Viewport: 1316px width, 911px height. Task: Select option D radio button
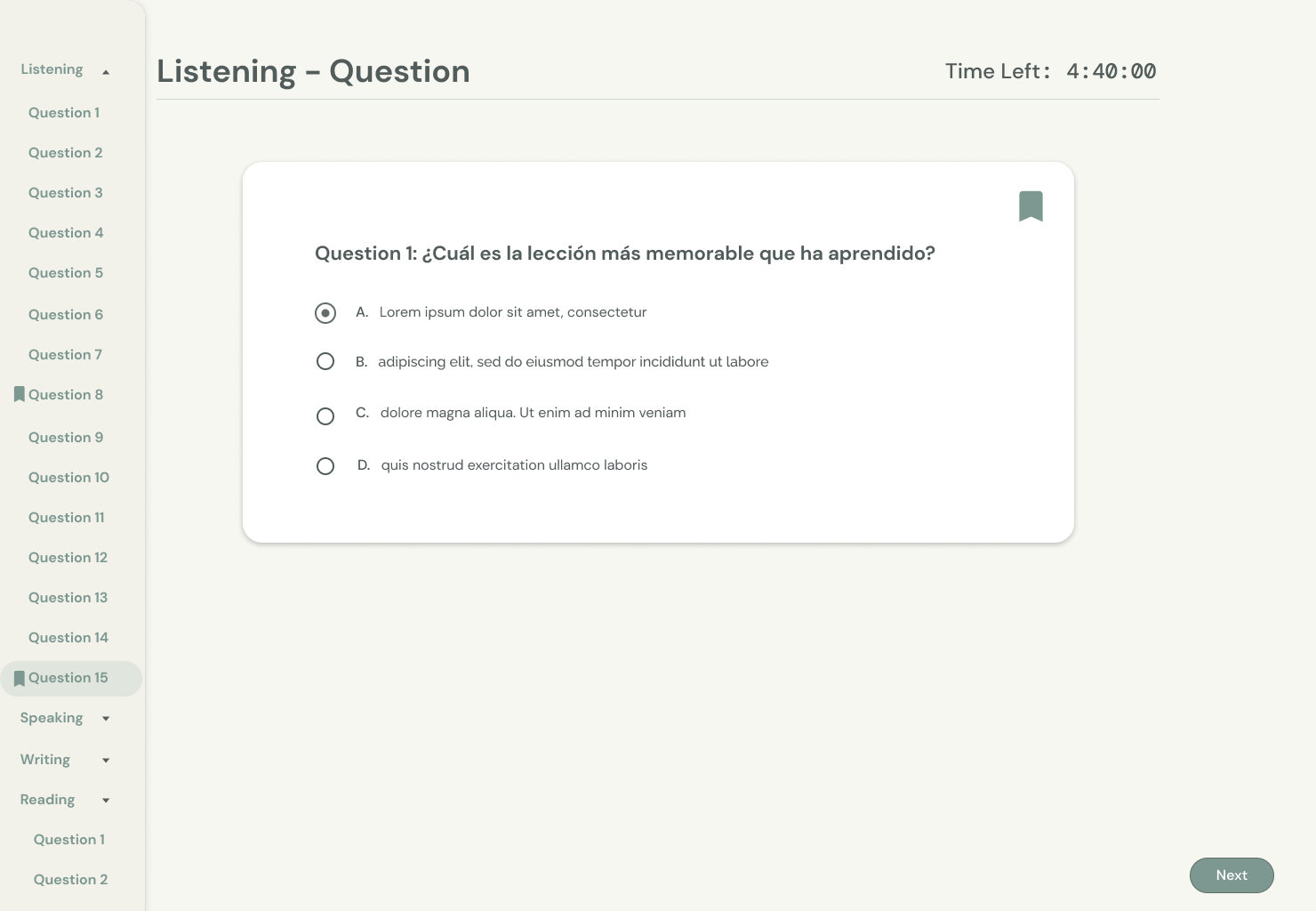tap(325, 466)
